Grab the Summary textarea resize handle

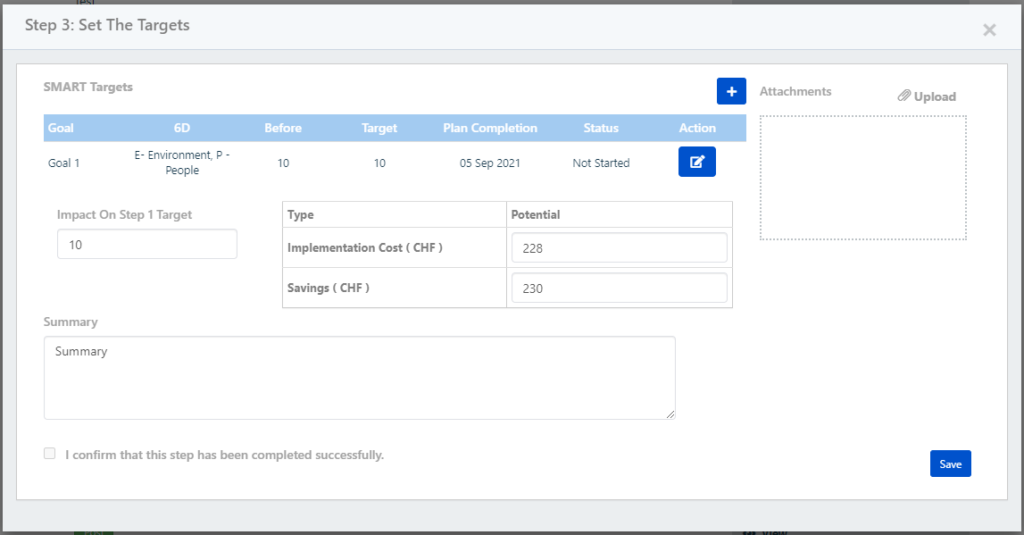pos(670,414)
